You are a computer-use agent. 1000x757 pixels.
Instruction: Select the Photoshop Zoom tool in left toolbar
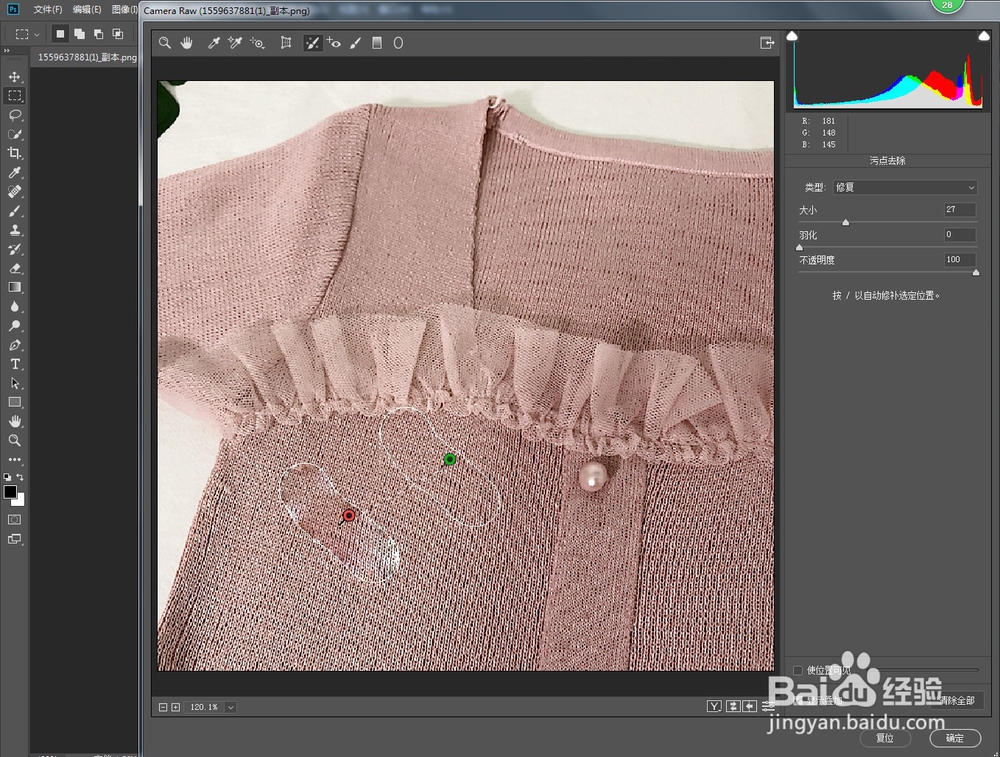[x=15, y=441]
